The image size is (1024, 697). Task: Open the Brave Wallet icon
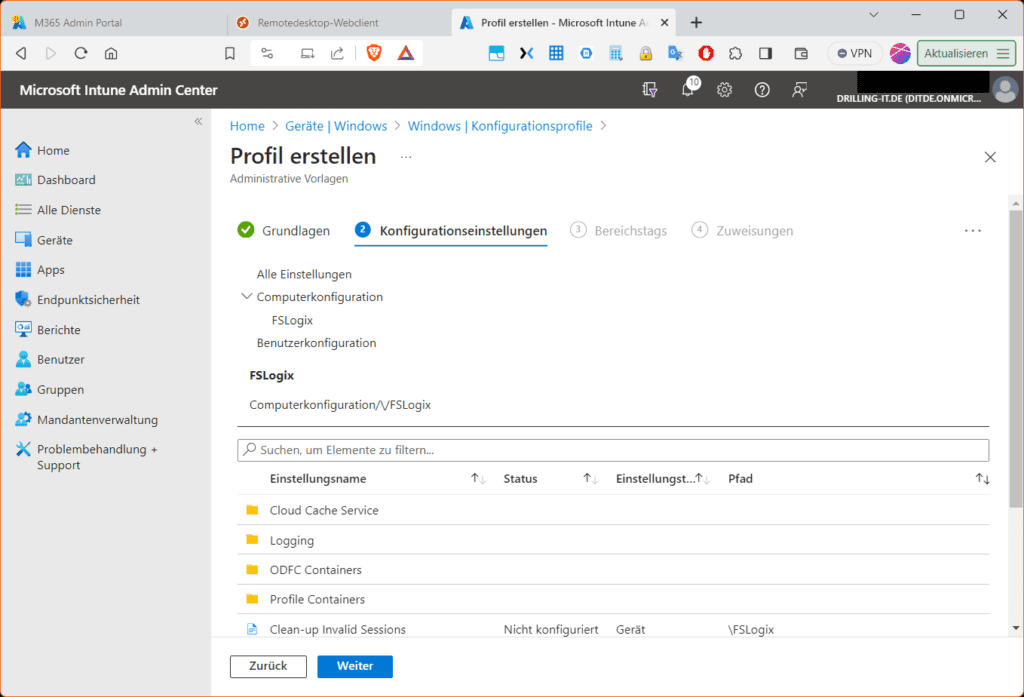801,54
